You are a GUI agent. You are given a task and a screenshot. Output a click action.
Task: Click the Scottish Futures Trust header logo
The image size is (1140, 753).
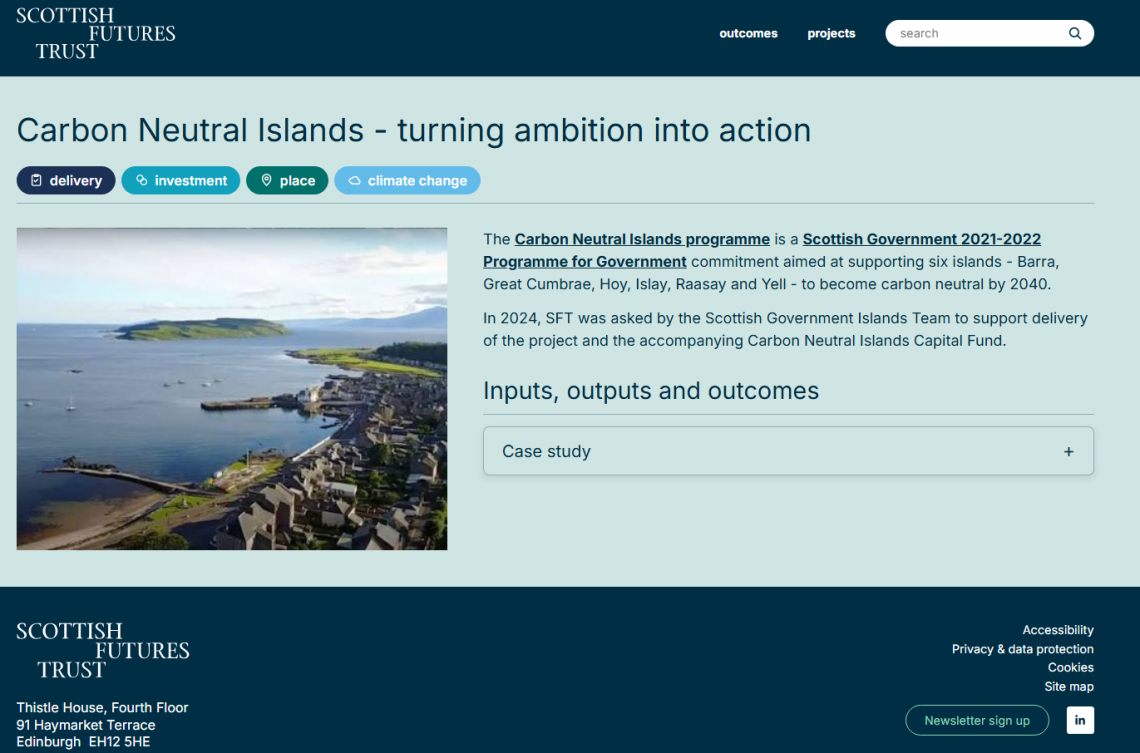tap(96, 33)
